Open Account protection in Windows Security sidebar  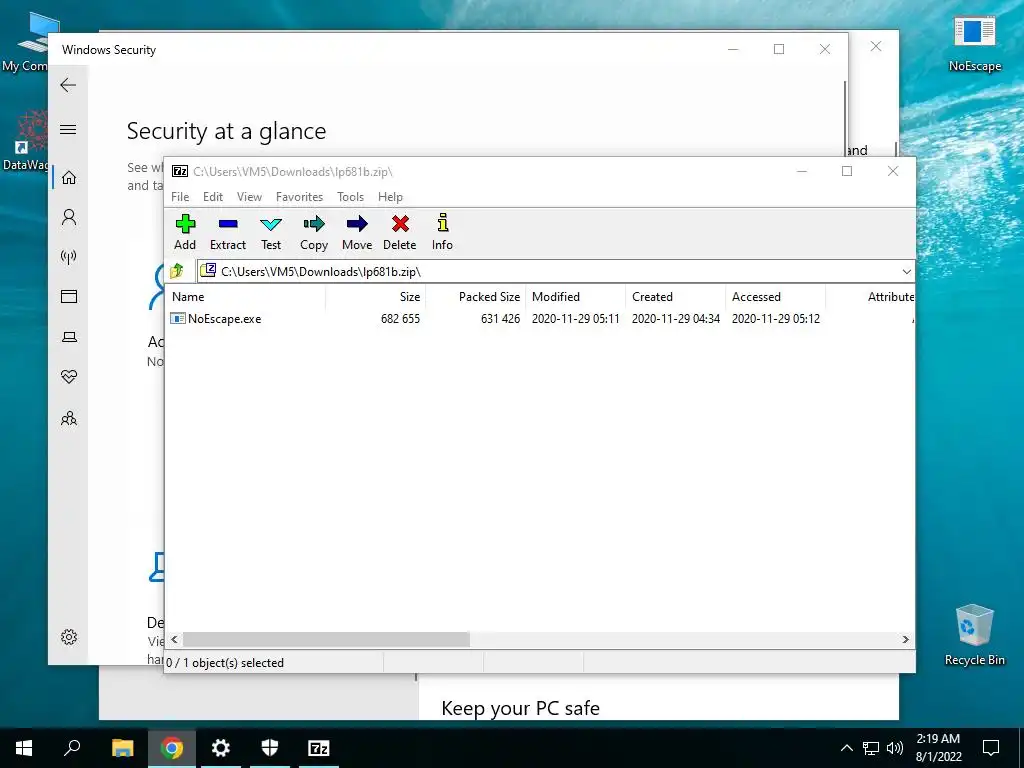69,217
